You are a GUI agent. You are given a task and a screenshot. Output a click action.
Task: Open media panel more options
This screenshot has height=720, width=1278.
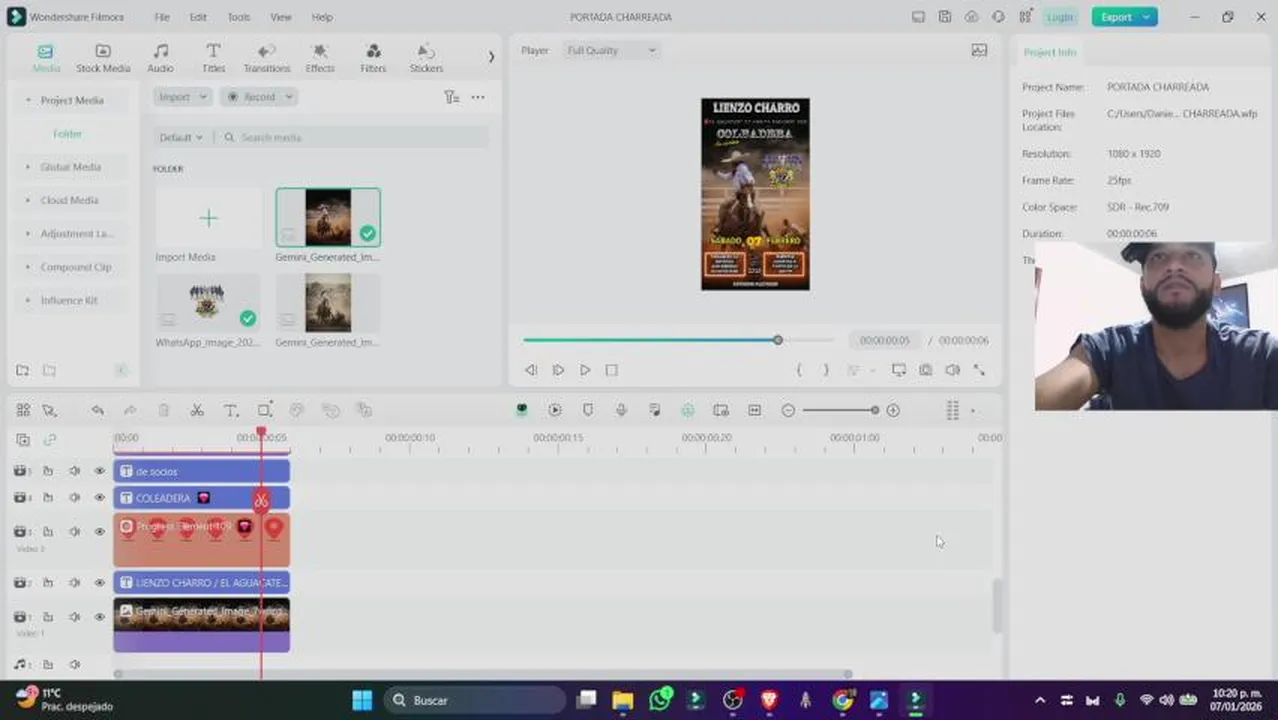tap(478, 97)
